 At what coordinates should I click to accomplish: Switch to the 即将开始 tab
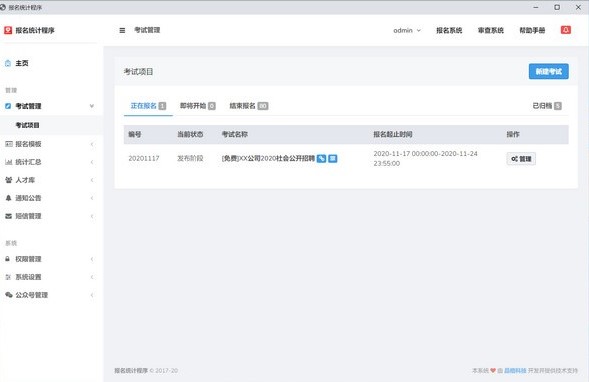click(198, 106)
